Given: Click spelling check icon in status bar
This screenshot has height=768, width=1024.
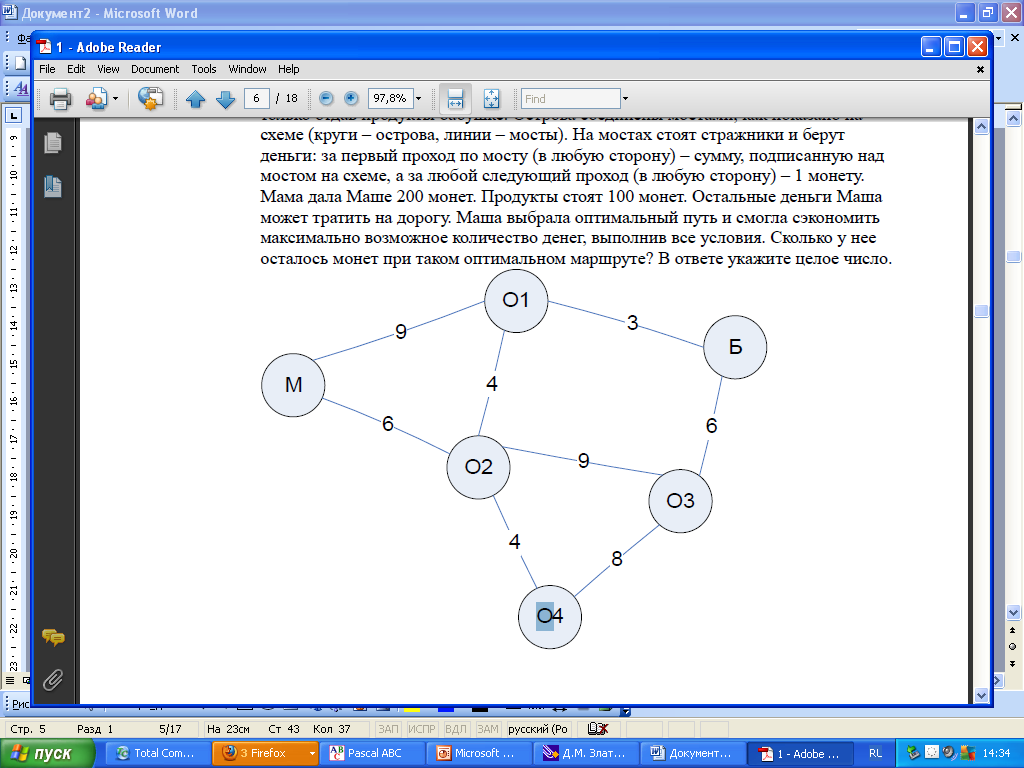Looking at the screenshot, I should pos(598,729).
